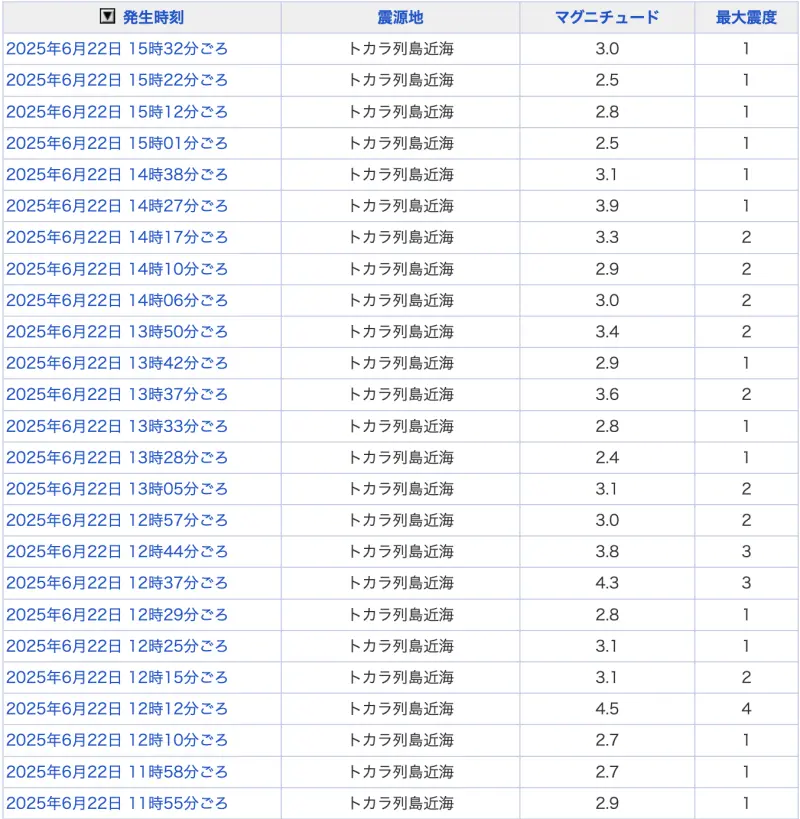Click magnitude 3.9 in the 14時27分 row
This screenshot has width=800, height=819.
[x=607, y=206]
